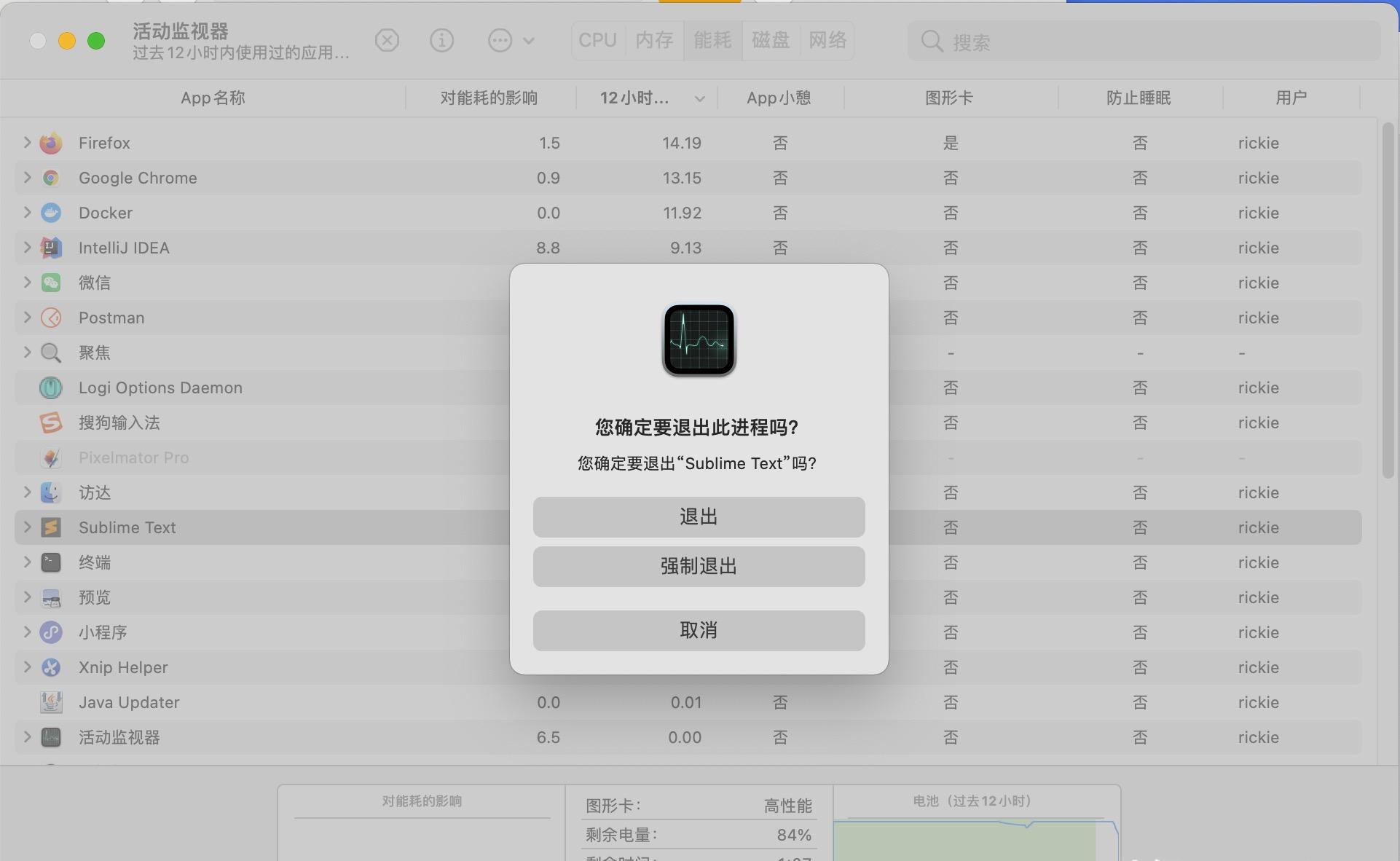Click the App小憩 column header
This screenshot has height=861, width=1400.
(x=779, y=98)
